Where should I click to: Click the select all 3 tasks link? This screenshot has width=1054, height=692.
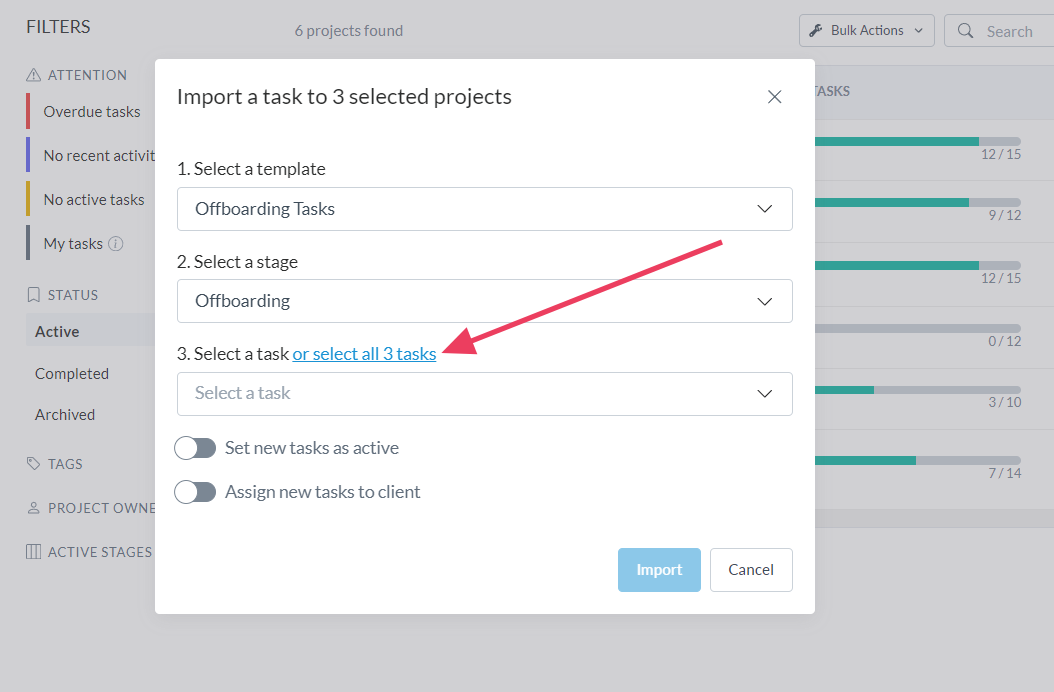coord(364,354)
